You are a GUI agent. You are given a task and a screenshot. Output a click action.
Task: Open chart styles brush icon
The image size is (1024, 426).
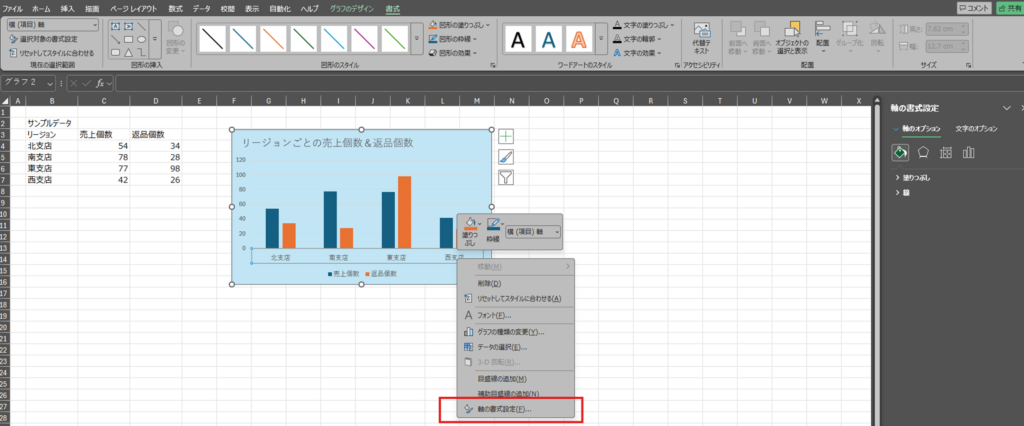(506, 156)
